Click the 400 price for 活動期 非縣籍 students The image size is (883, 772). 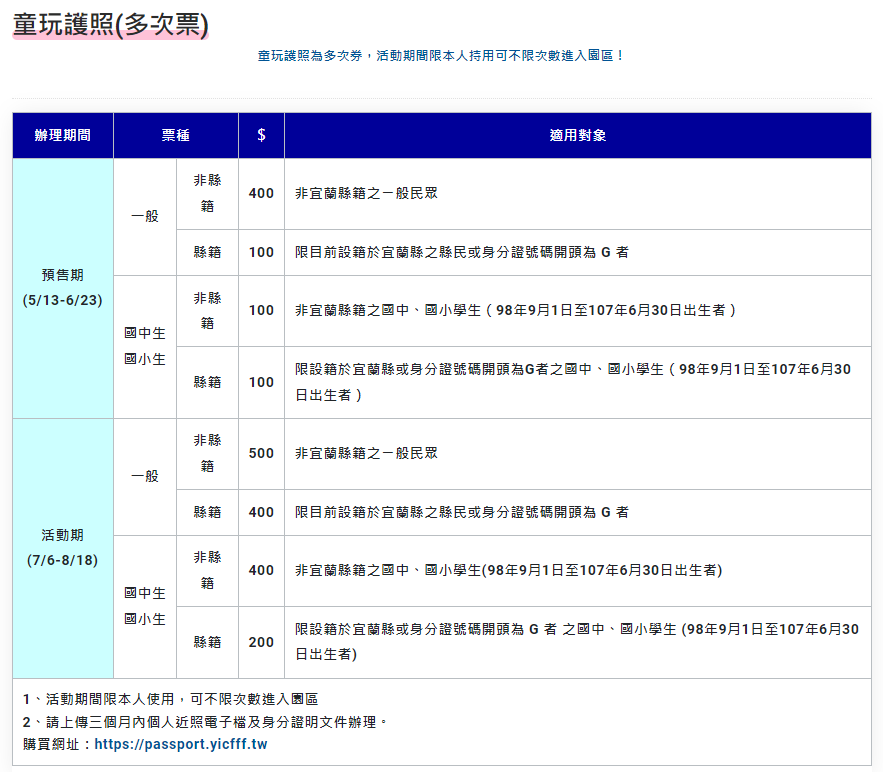(261, 570)
